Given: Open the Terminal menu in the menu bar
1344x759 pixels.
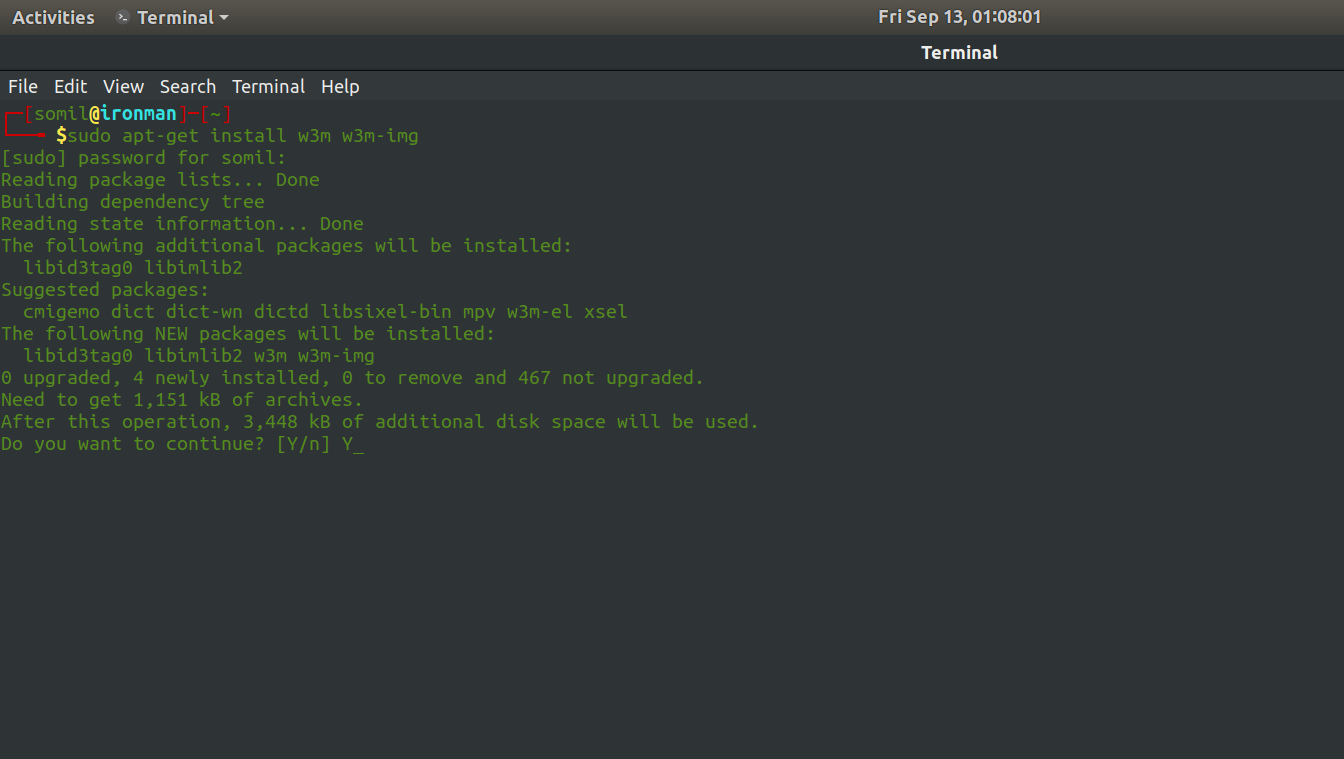Looking at the screenshot, I should 268,87.
